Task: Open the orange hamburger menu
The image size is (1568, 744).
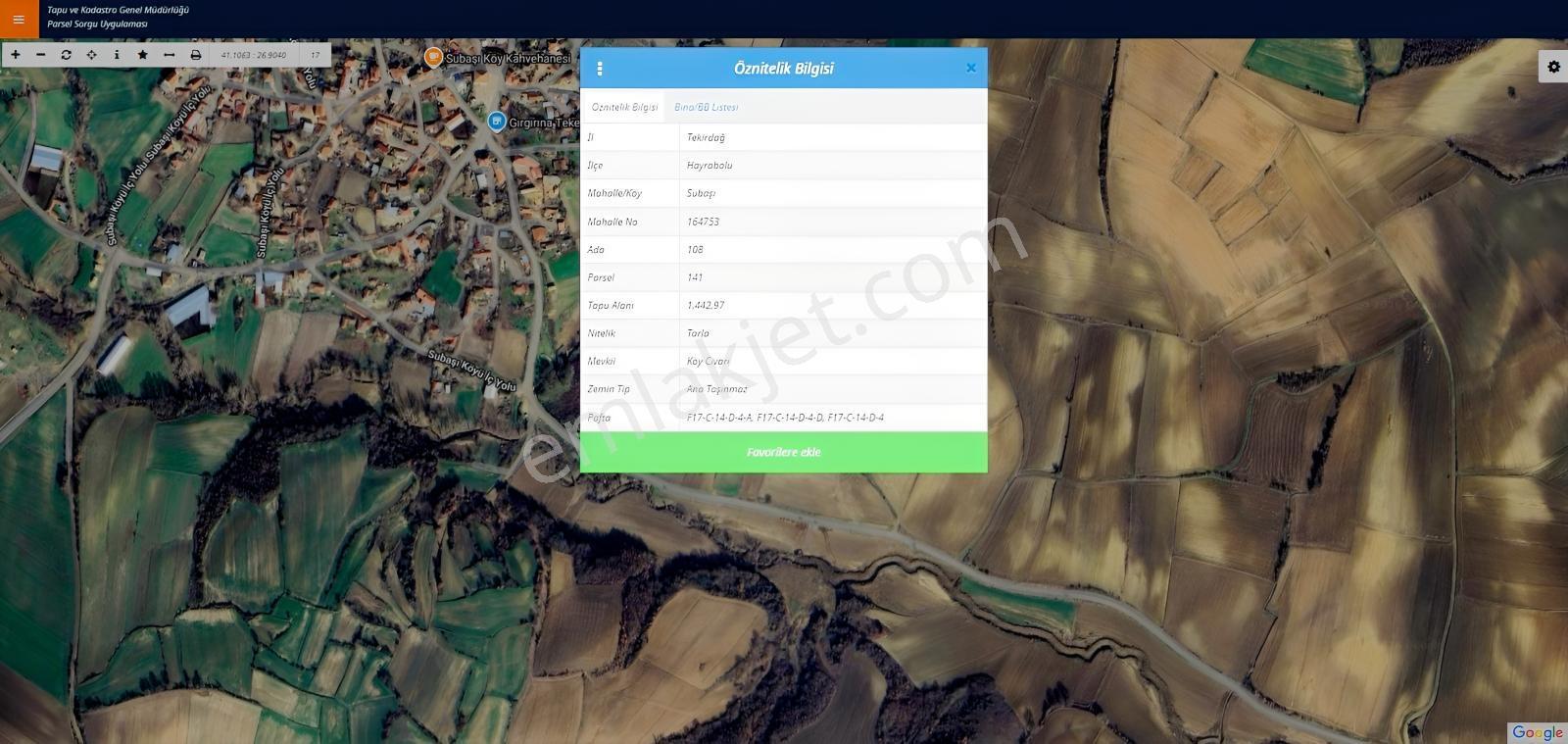Action: (x=19, y=19)
